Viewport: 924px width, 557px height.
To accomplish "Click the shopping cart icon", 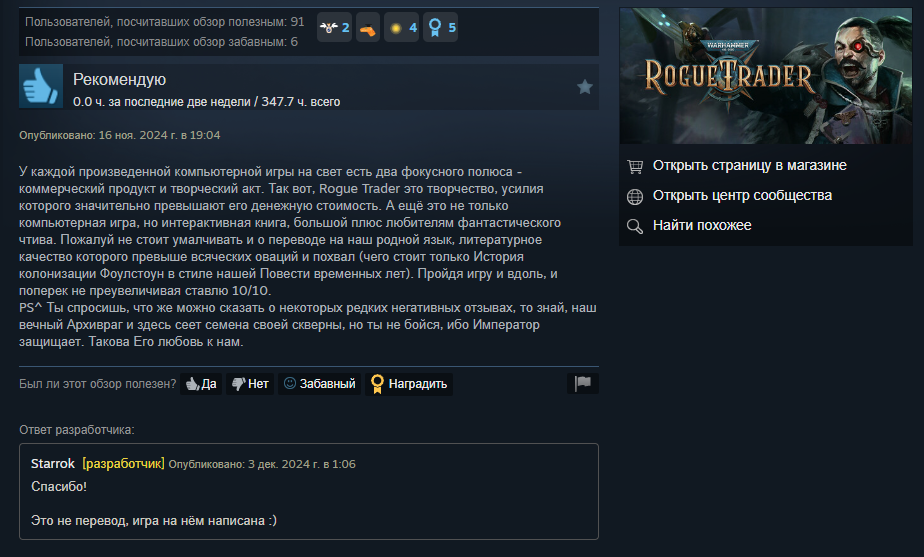I will [x=635, y=166].
